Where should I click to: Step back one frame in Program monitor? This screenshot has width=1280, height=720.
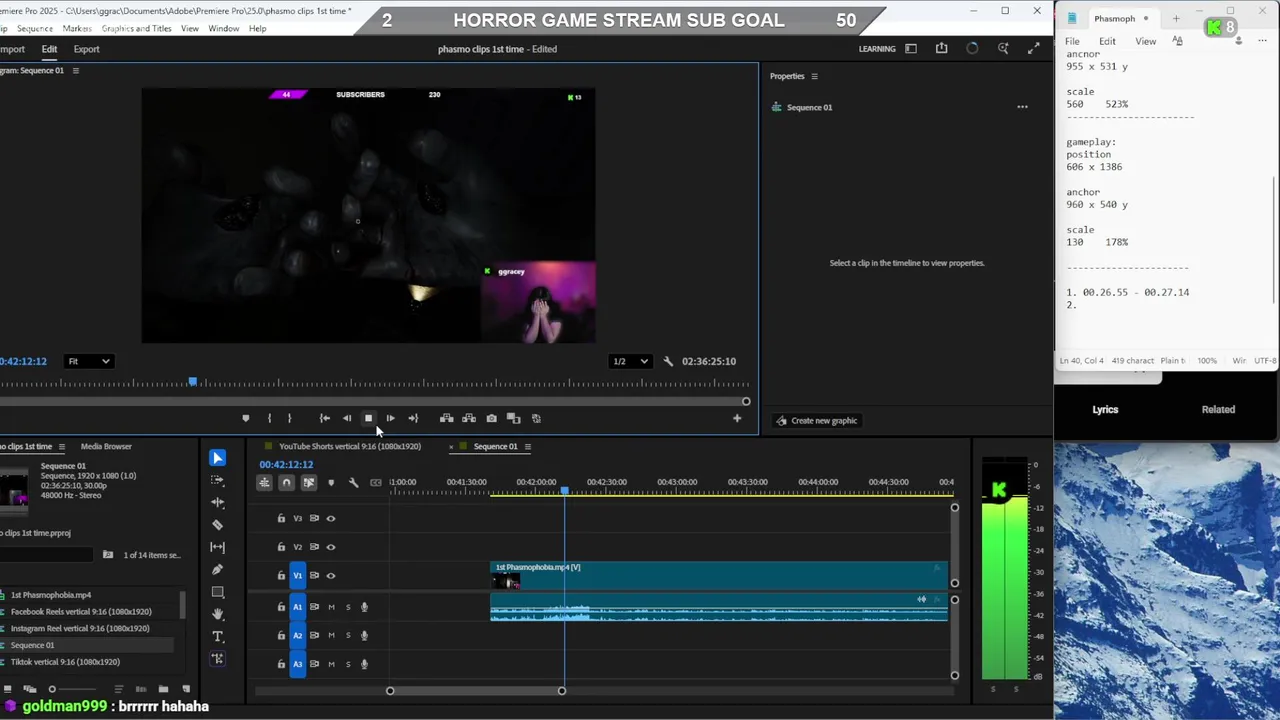(346, 418)
